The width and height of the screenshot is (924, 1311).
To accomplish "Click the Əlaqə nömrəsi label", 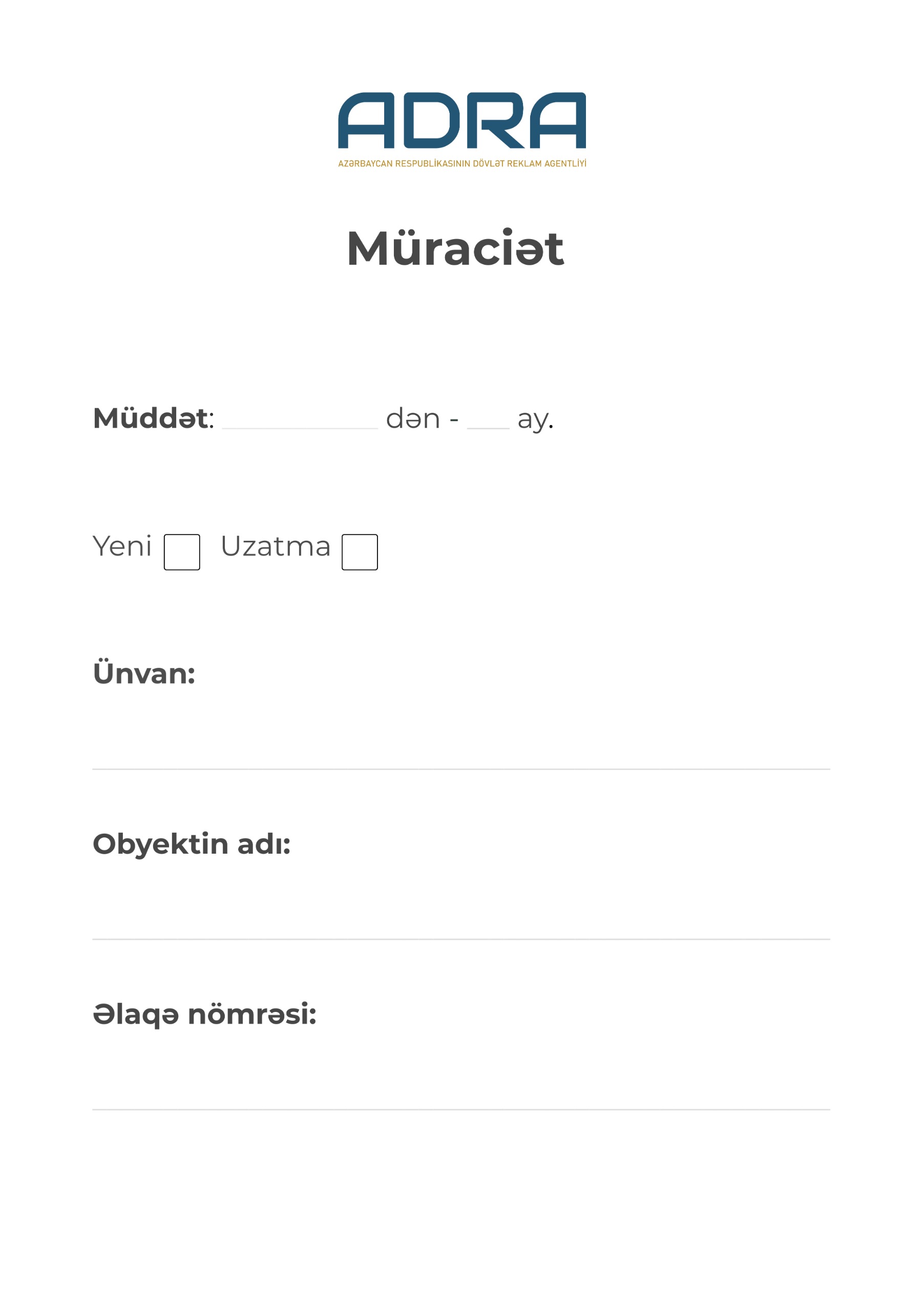I will pos(204,1014).
